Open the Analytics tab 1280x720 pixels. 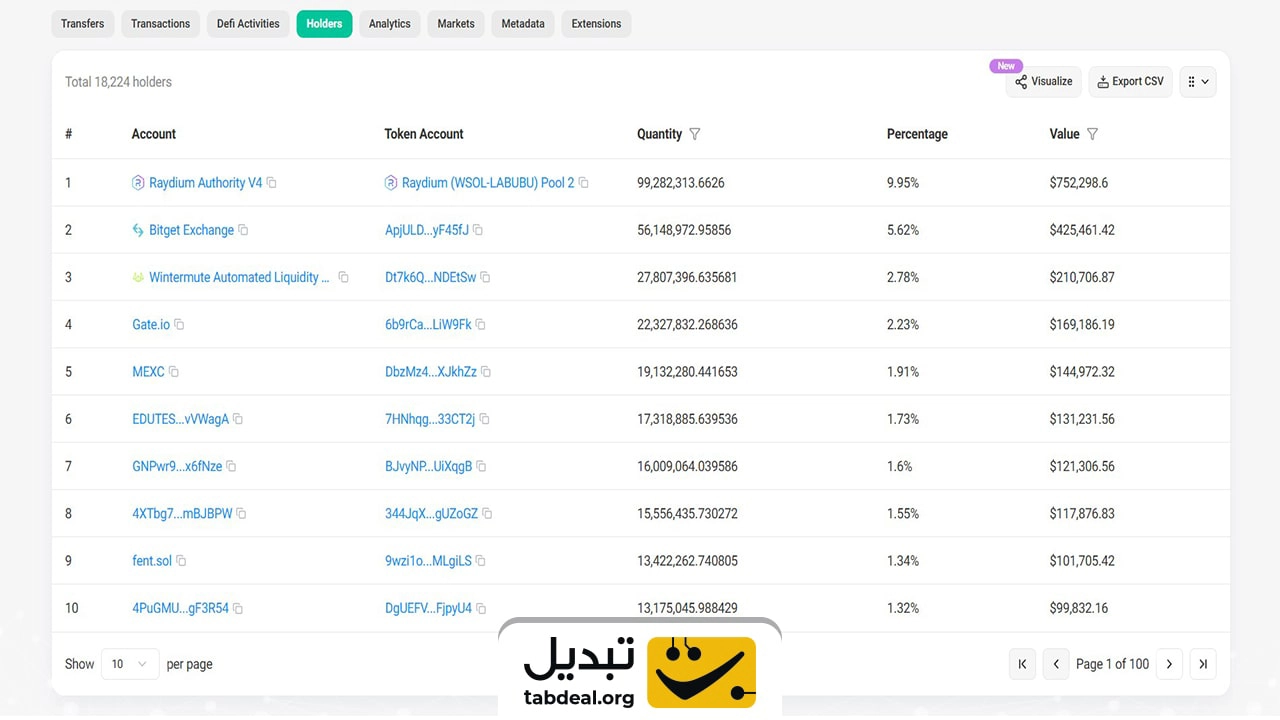[389, 24]
